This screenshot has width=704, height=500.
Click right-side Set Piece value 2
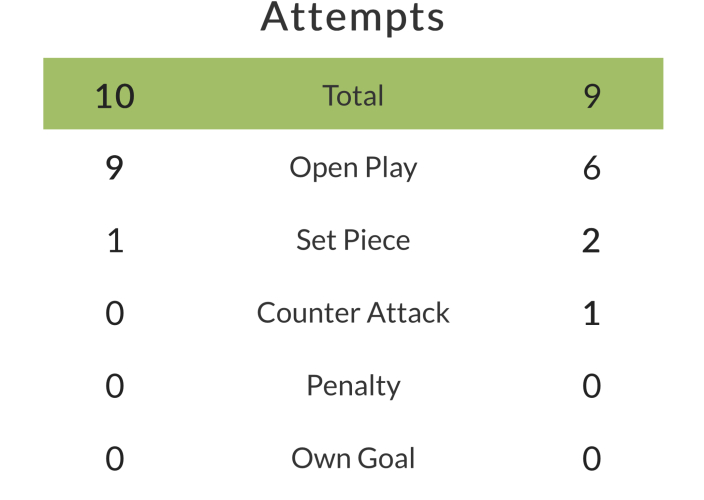591,241
